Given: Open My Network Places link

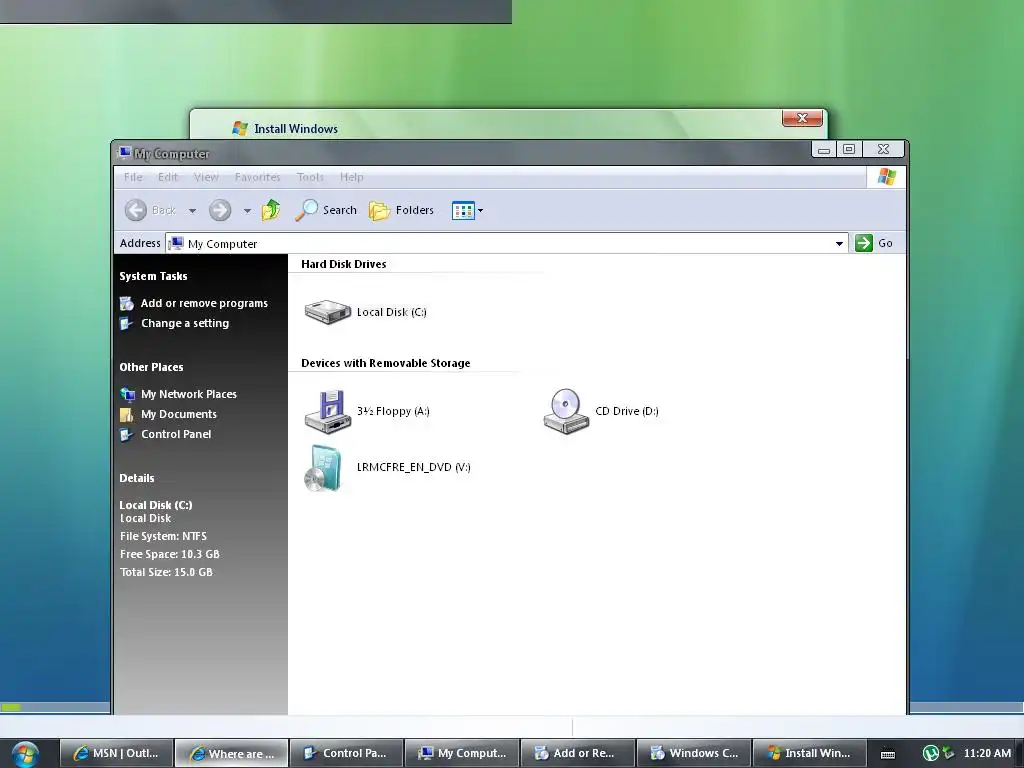Looking at the screenshot, I should coord(189,394).
